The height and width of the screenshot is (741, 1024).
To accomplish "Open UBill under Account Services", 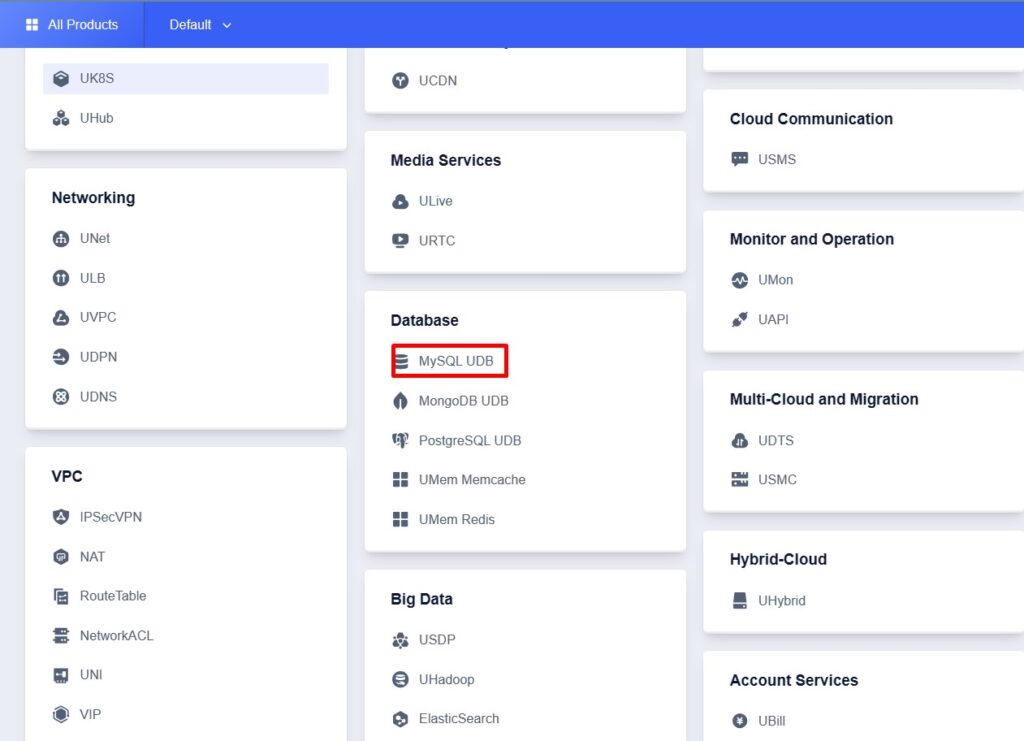I will click(770, 721).
